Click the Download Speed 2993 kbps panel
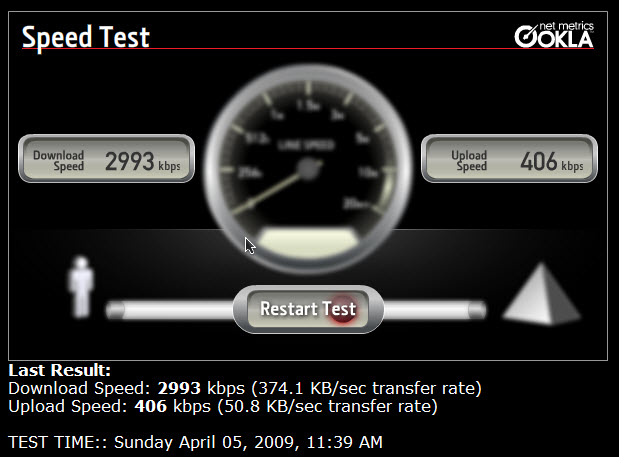 pos(107,159)
